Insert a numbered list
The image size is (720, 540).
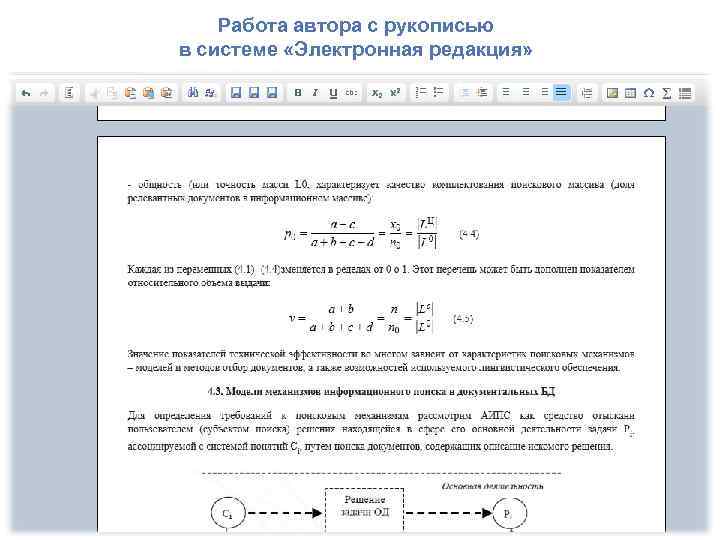click(421, 92)
